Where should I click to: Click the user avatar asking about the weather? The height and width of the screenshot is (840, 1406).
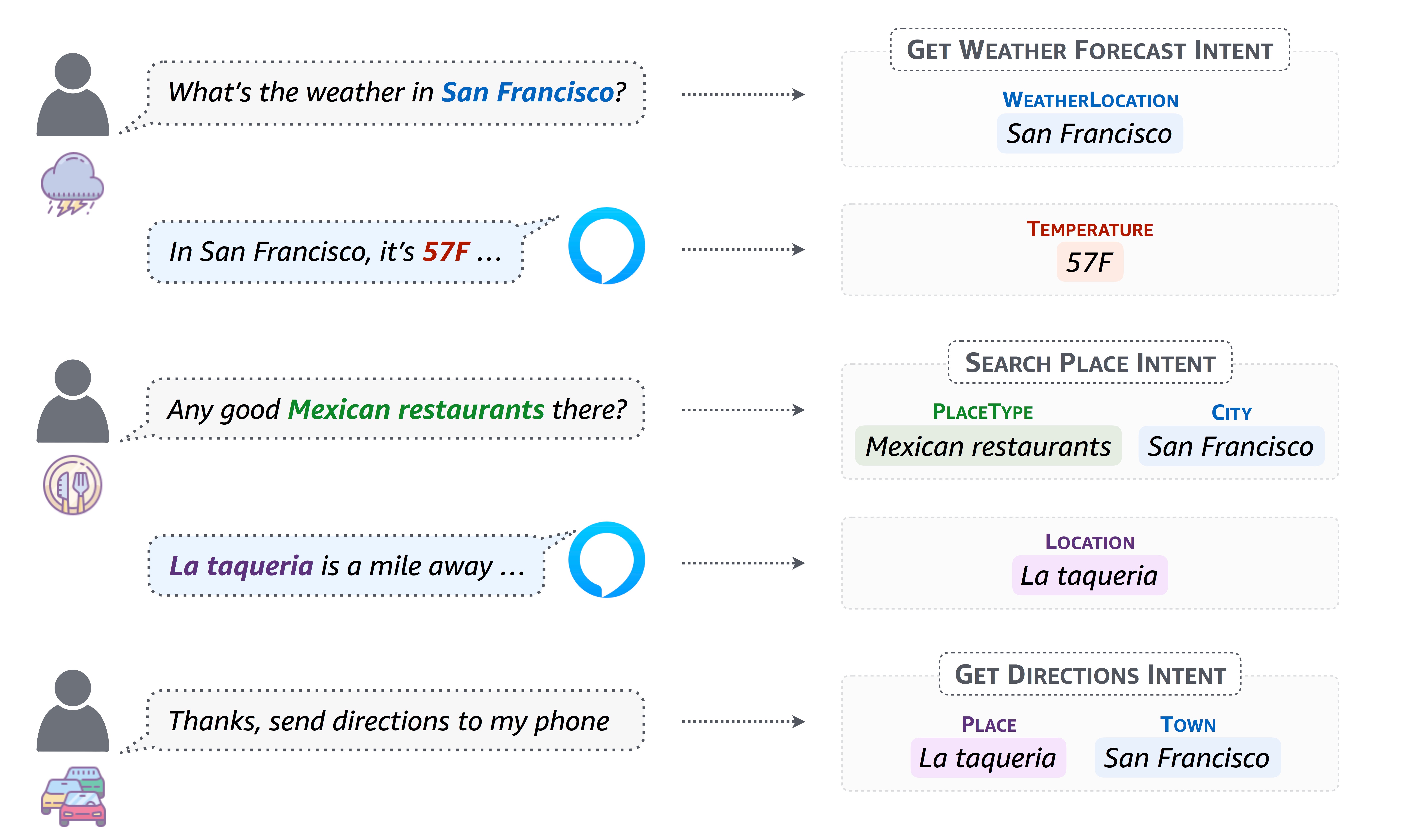[x=72, y=95]
